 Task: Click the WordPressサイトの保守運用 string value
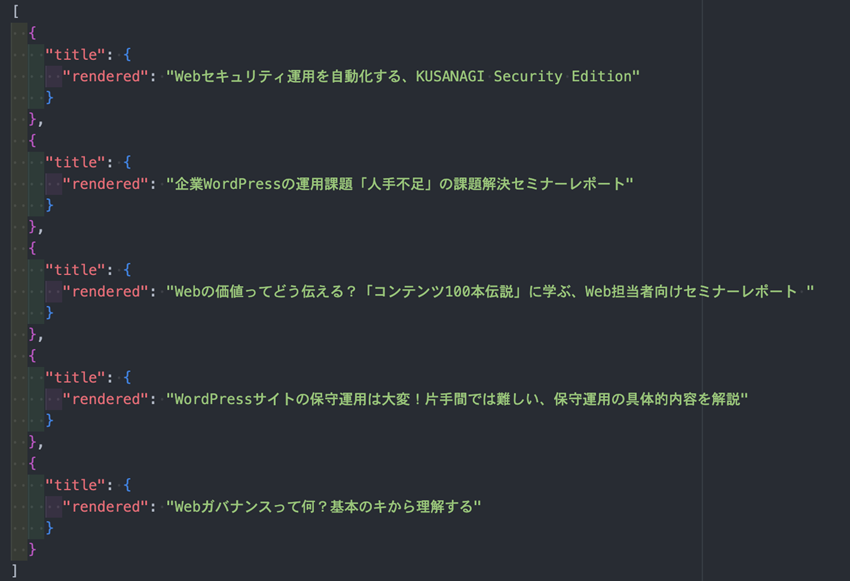457,399
